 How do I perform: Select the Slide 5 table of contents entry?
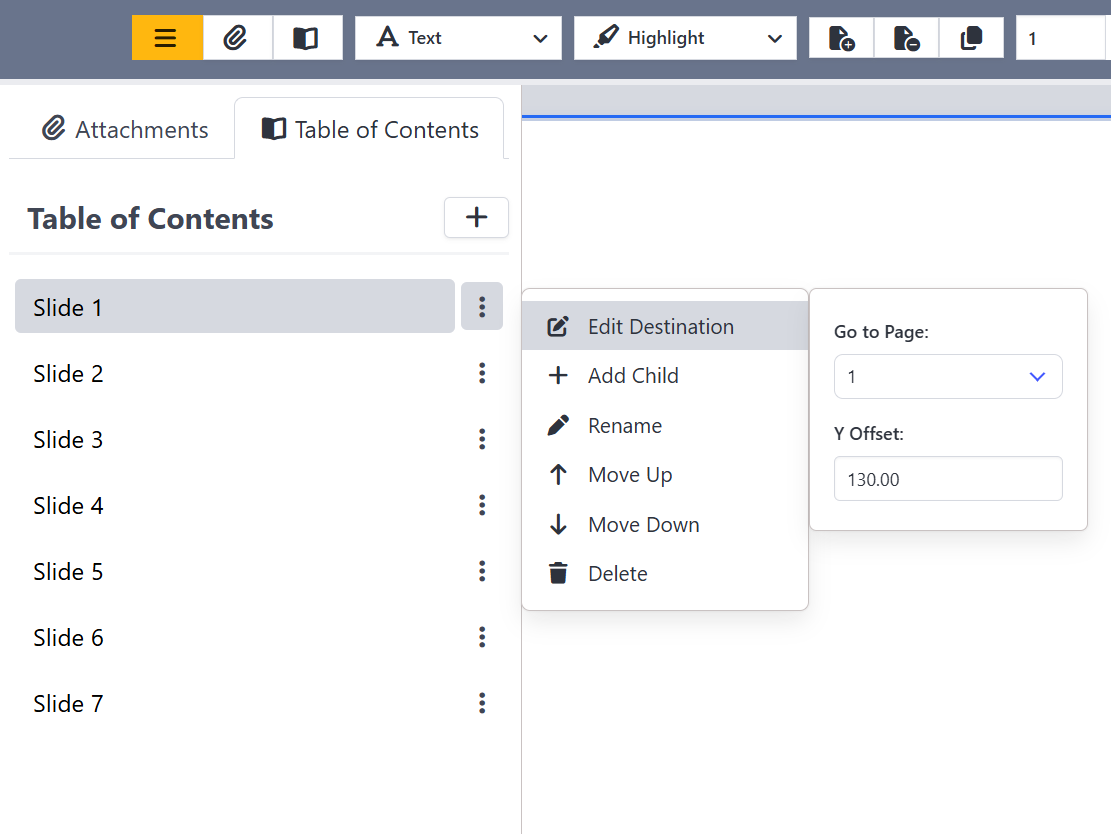click(68, 571)
